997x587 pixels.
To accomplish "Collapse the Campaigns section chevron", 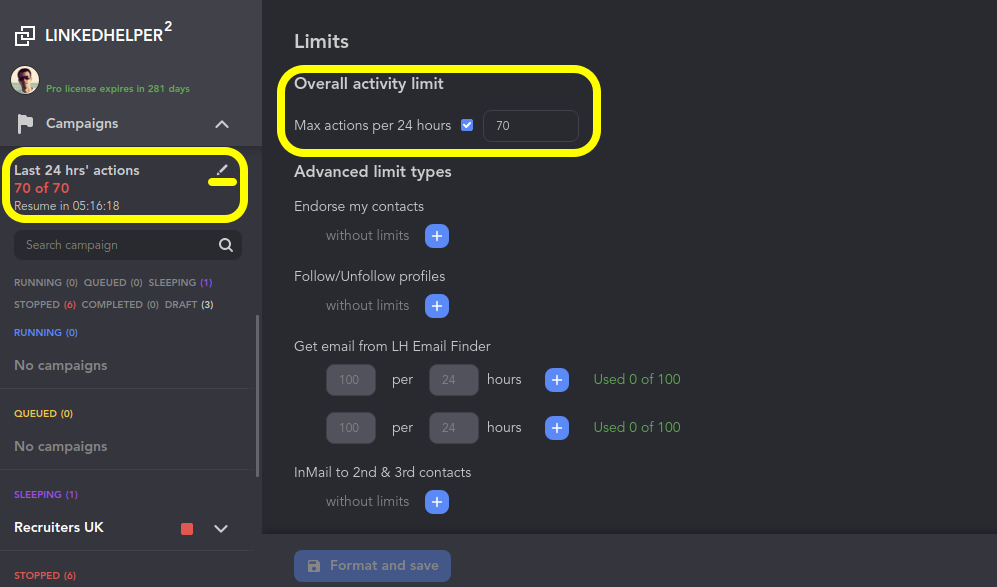I will tap(222, 124).
